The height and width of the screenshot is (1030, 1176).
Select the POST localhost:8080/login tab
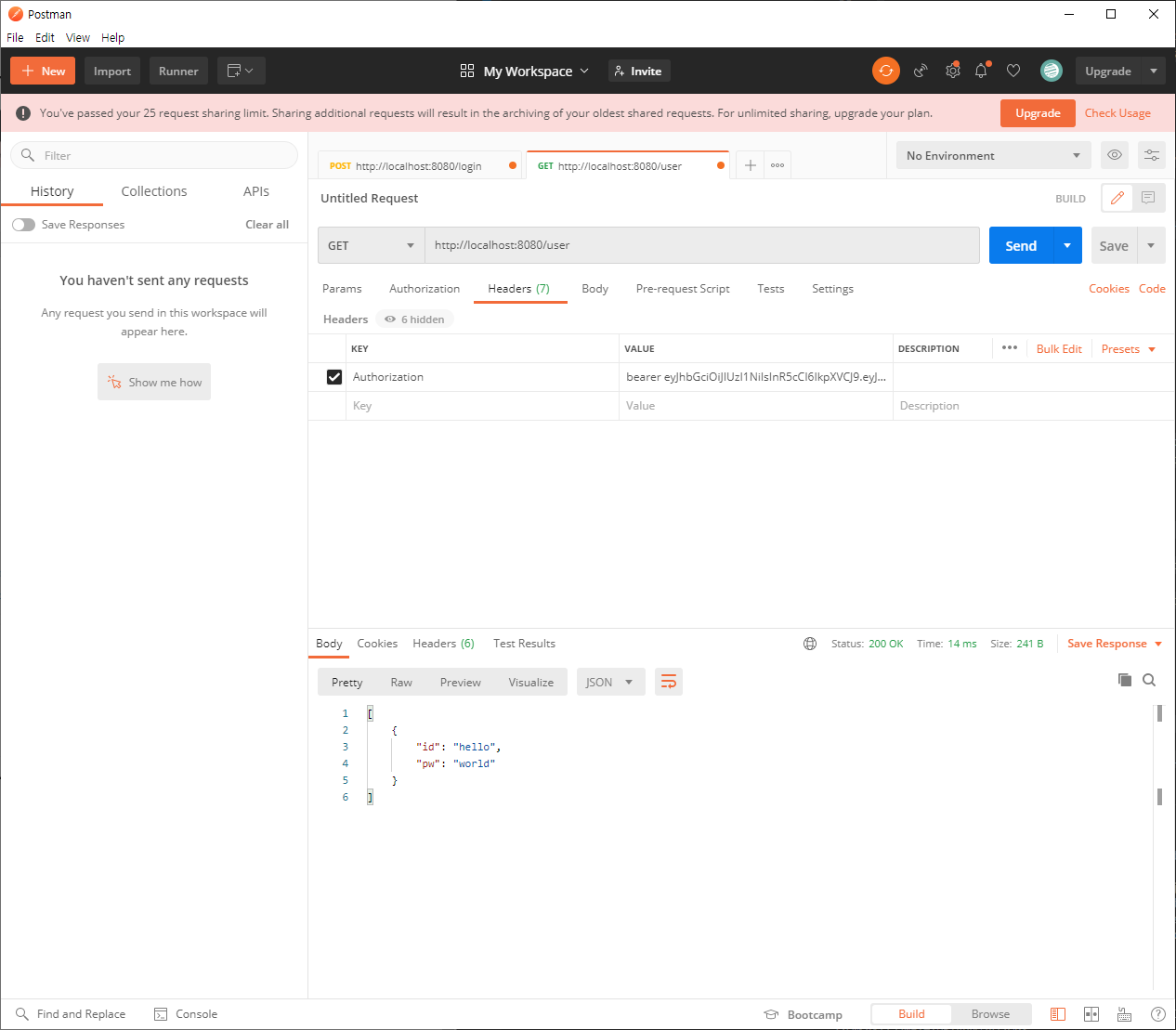(x=418, y=165)
